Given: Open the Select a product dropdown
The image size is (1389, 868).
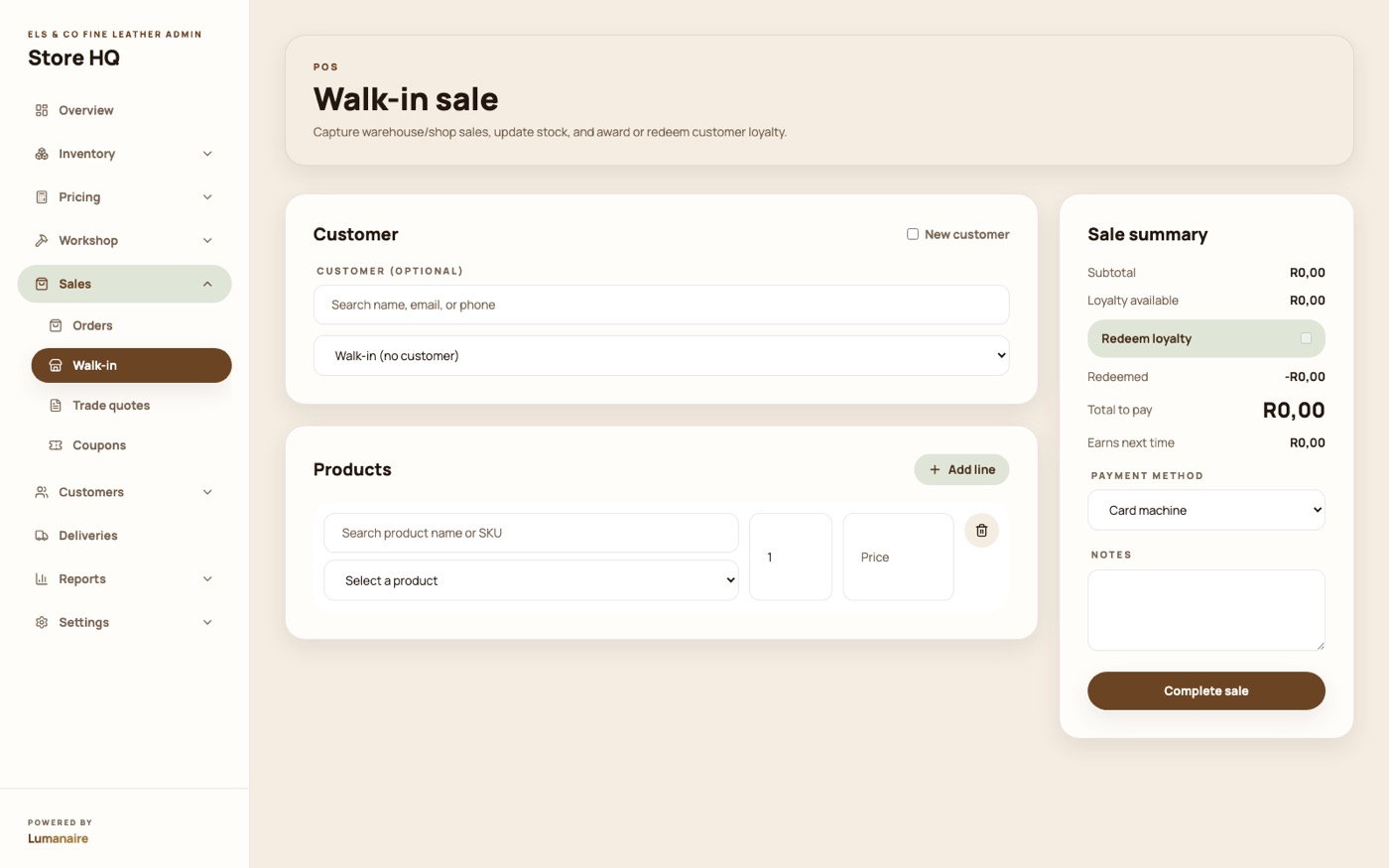Looking at the screenshot, I should coord(531,580).
